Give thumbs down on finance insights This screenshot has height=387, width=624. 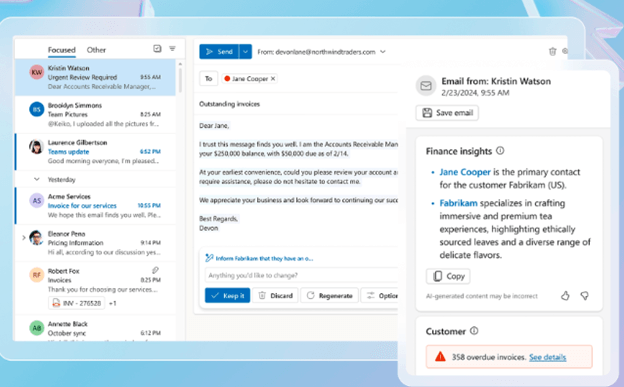[x=584, y=295]
